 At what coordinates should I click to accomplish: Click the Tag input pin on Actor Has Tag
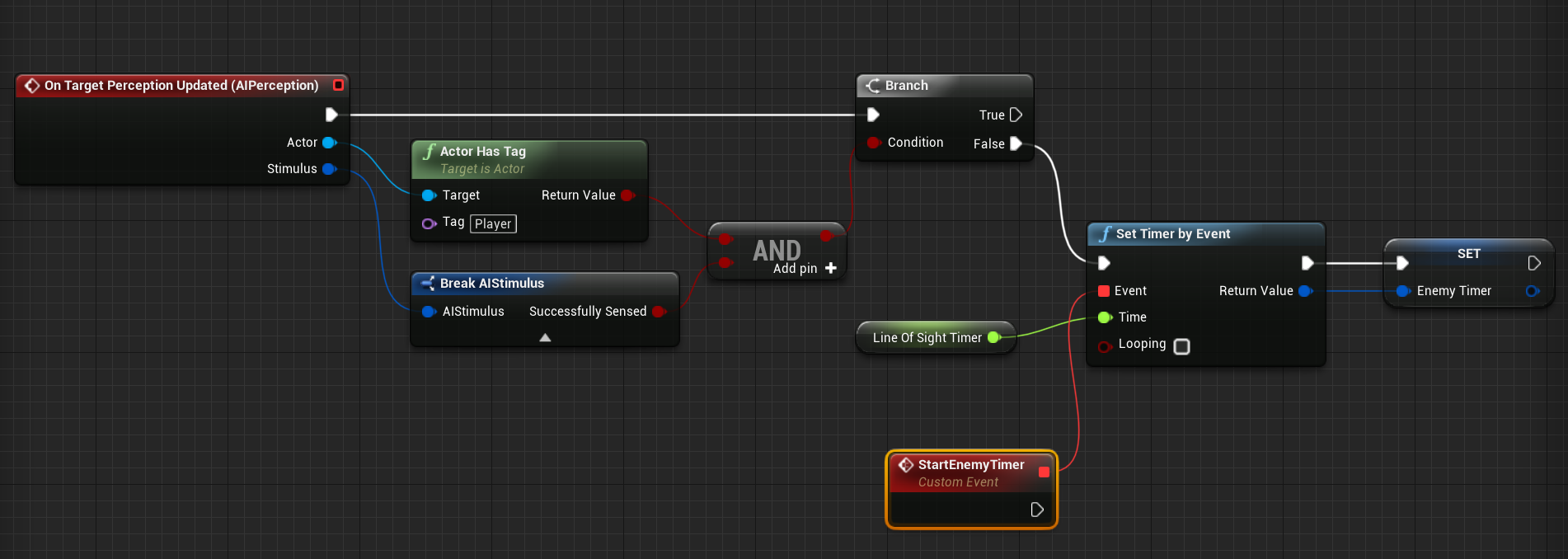tap(429, 223)
